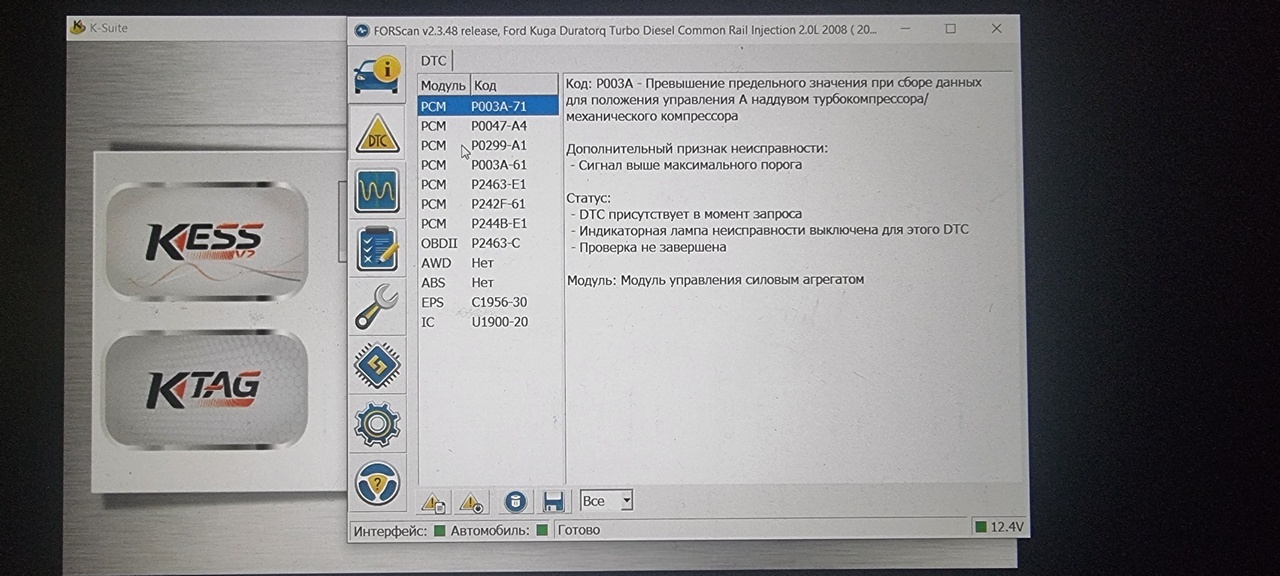Select row with code P242F-61
The image size is (1280, 576).
[488, 204]
